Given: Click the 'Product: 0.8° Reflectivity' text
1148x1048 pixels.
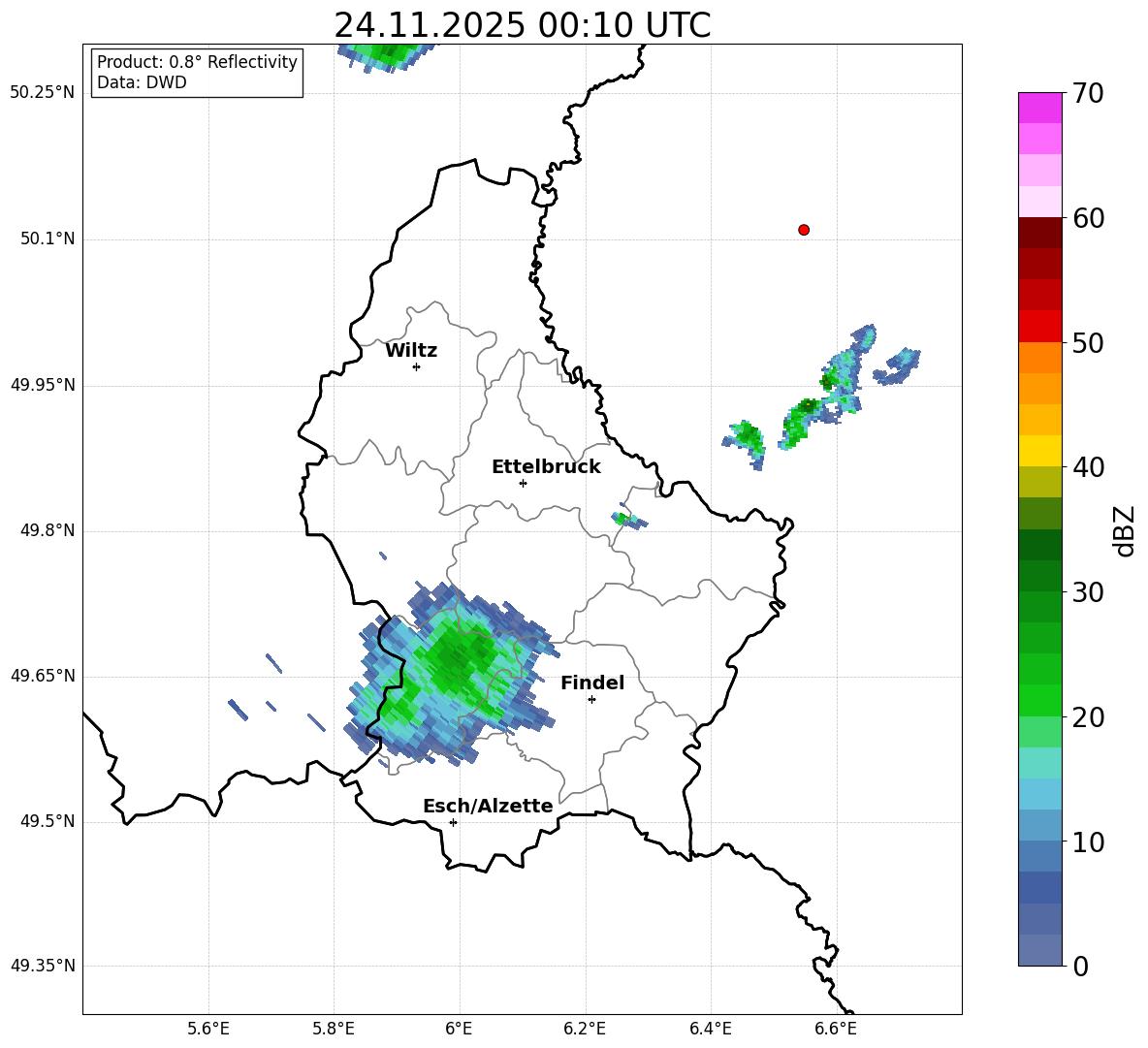Looking at the screenshot, I should [x=197, y=62].
